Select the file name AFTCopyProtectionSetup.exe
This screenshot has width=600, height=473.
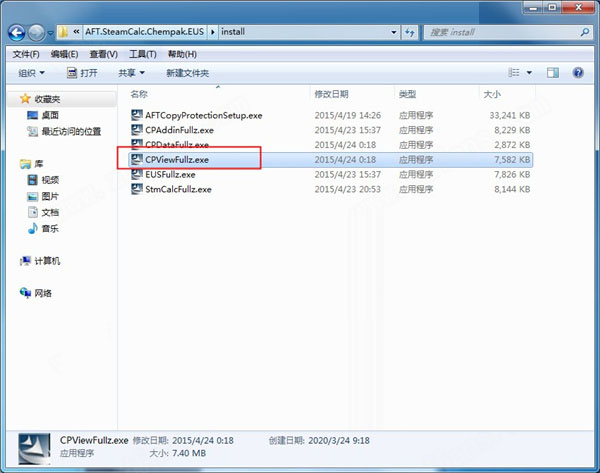[204, 116]
